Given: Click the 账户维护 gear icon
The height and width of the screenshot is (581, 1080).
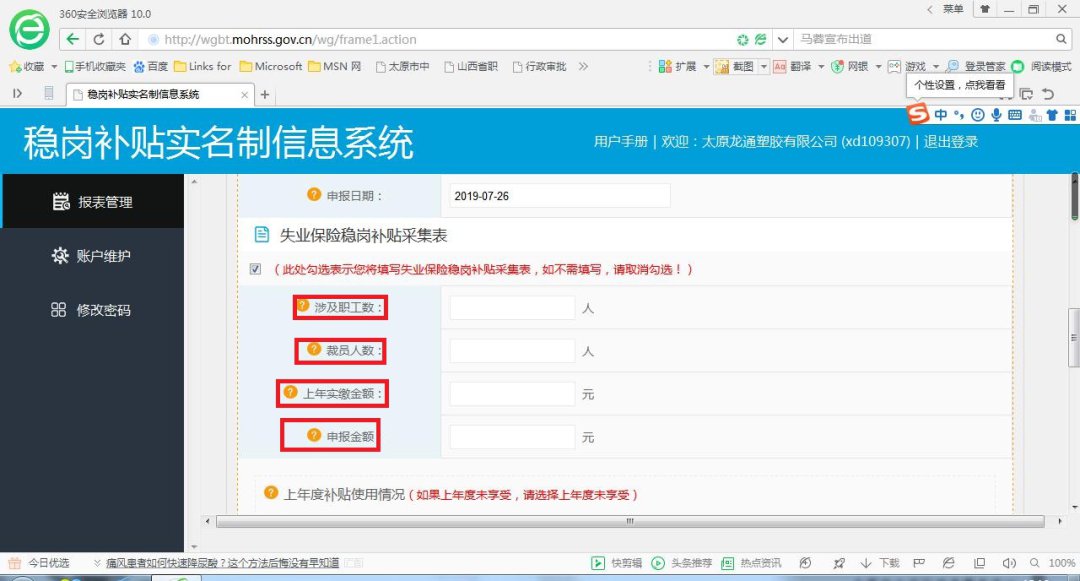Looking at the screenshot, I should [60, 256].
